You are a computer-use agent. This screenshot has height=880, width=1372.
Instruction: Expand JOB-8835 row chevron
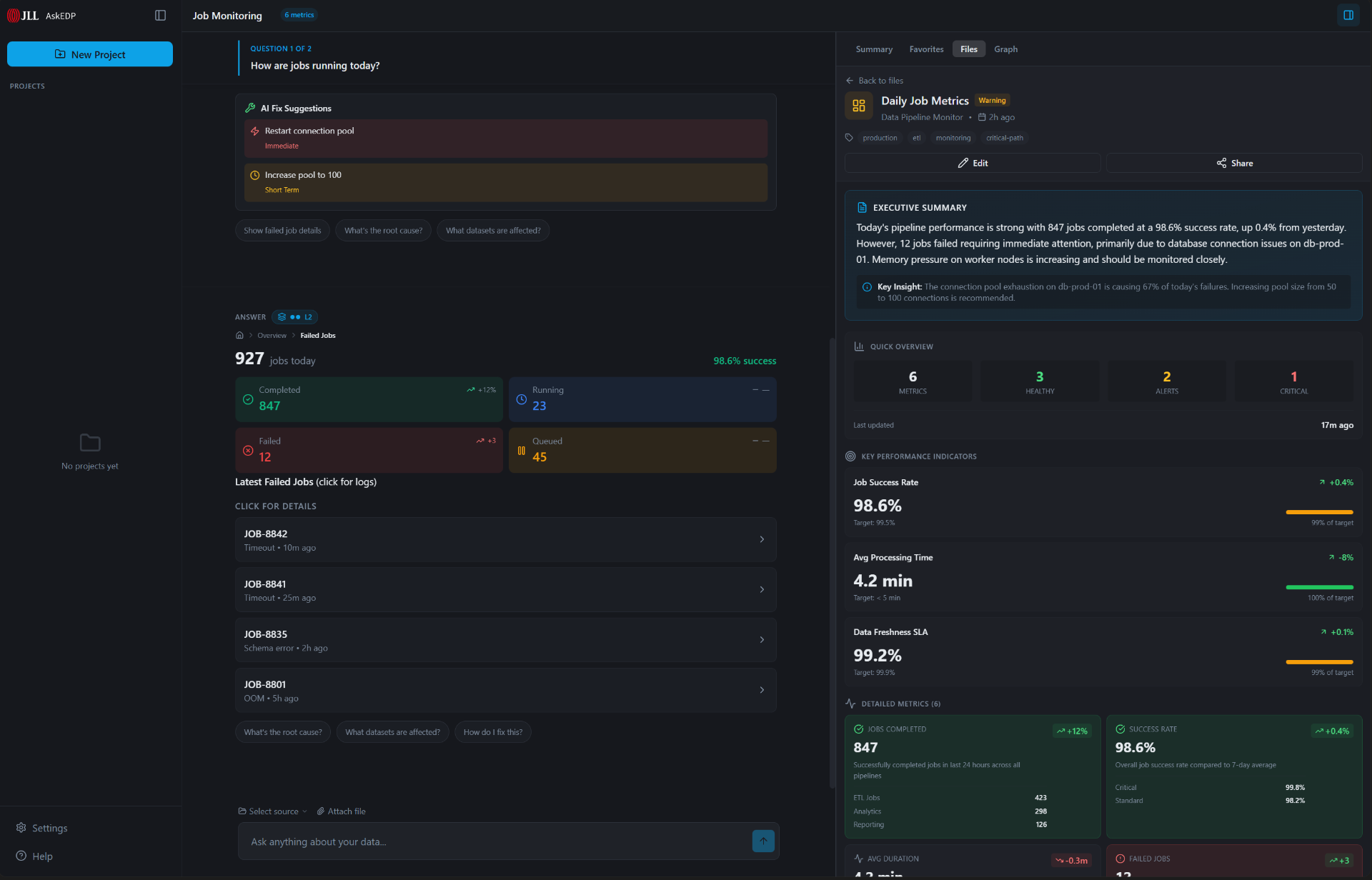coord(762,639)
